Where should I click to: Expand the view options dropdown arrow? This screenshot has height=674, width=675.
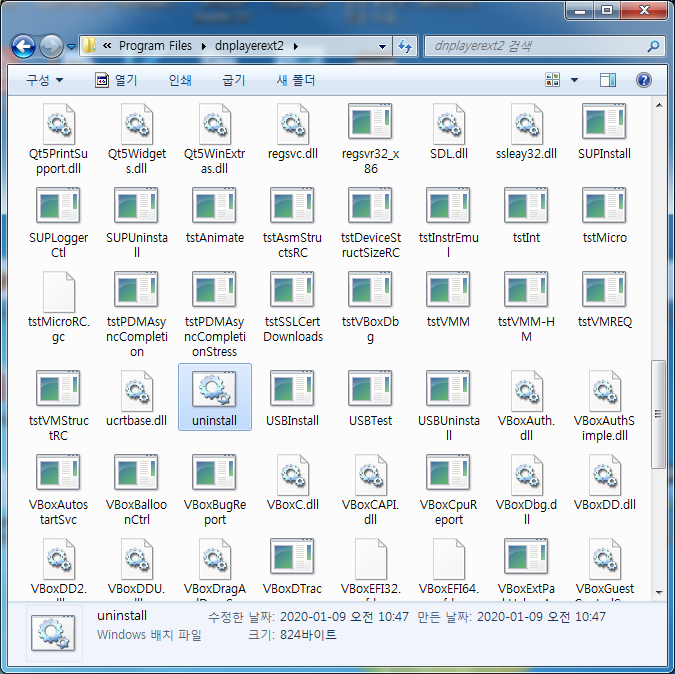574,80
